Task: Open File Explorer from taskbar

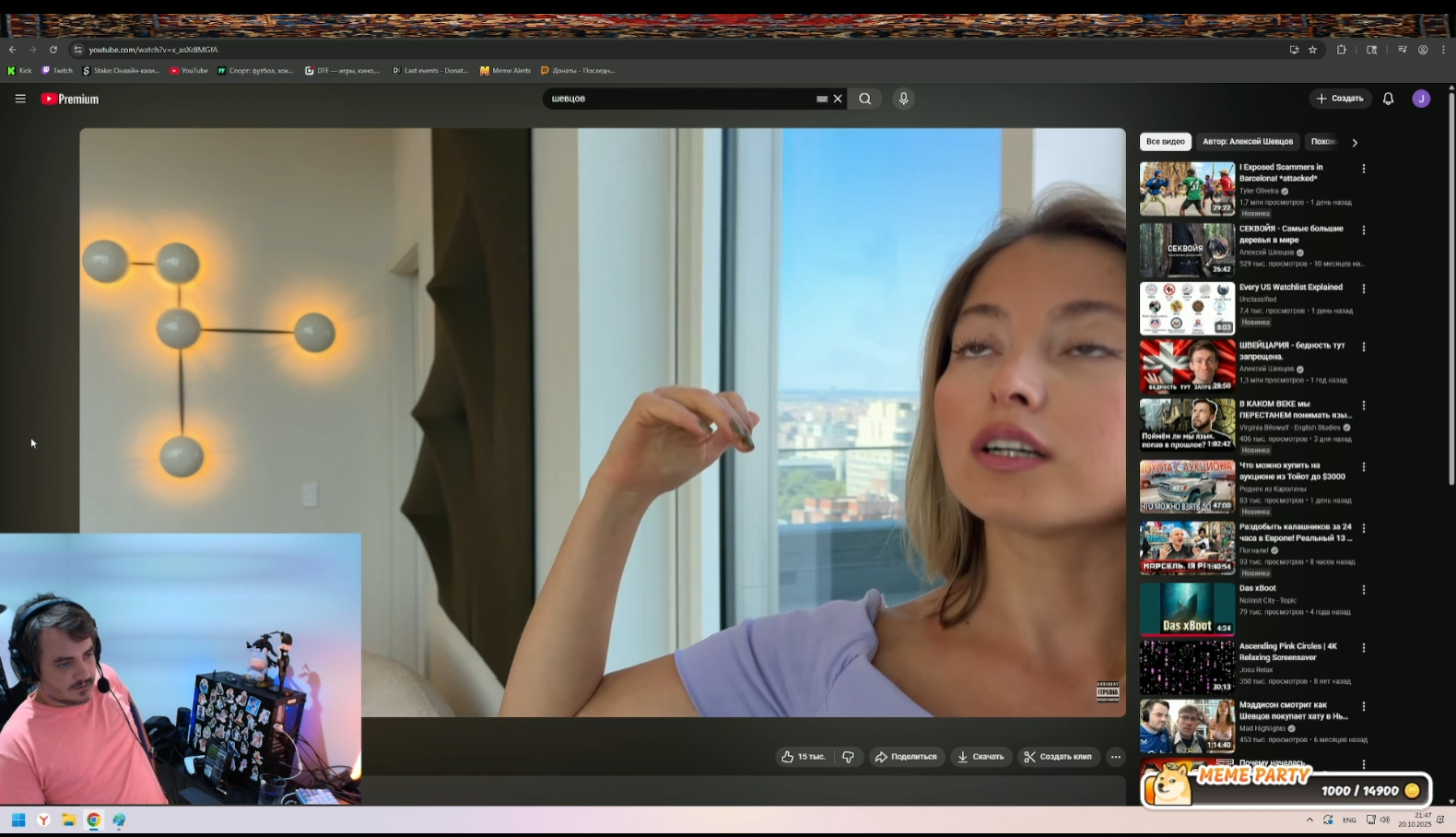Action: pyautogui.click(x=68, y=819)
